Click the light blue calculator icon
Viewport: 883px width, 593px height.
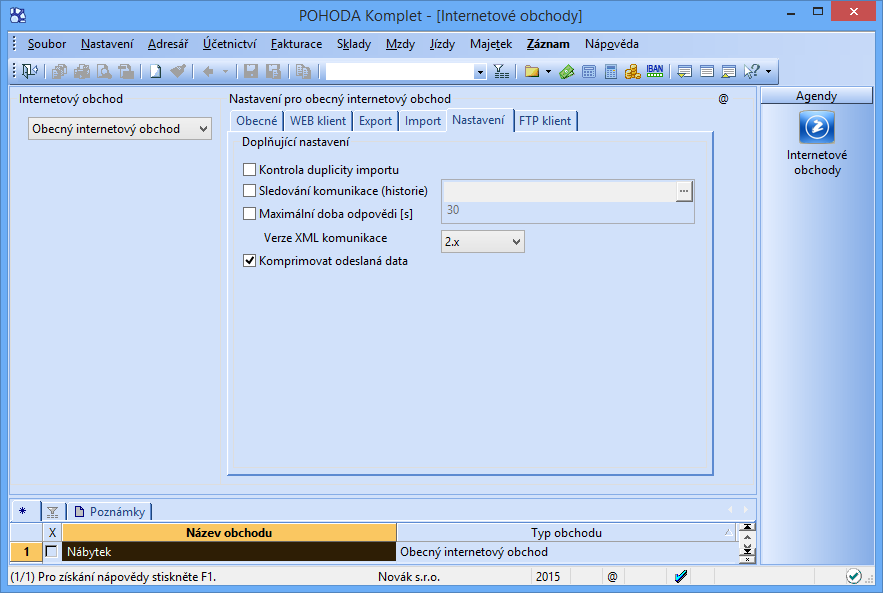pyautogui.click(x=589, y=71)
